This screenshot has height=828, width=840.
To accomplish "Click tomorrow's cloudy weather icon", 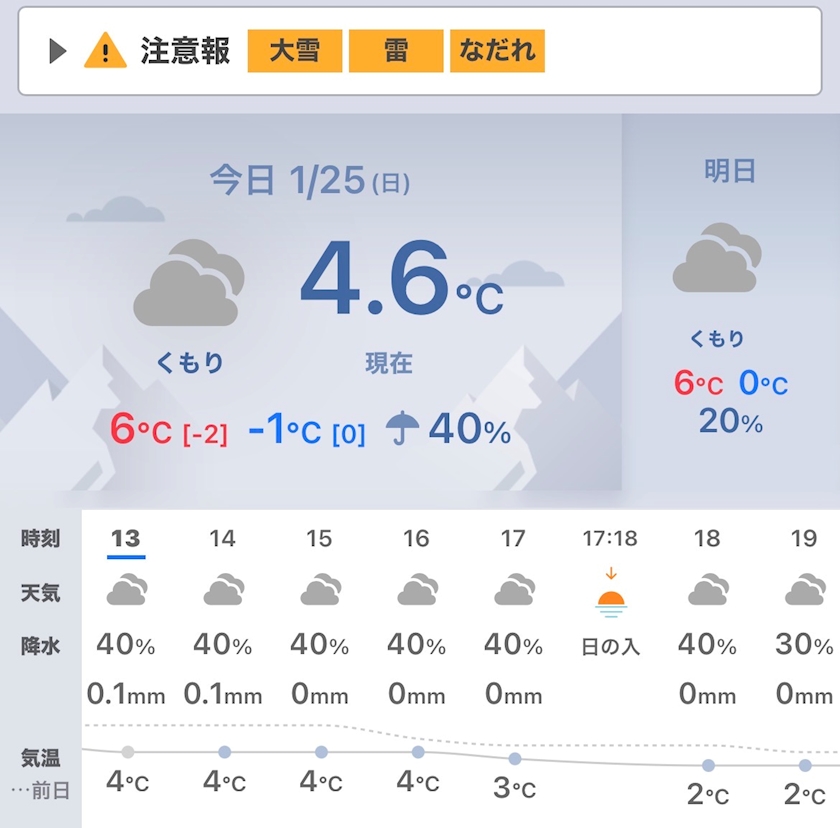I will click(x=717, y=258).
